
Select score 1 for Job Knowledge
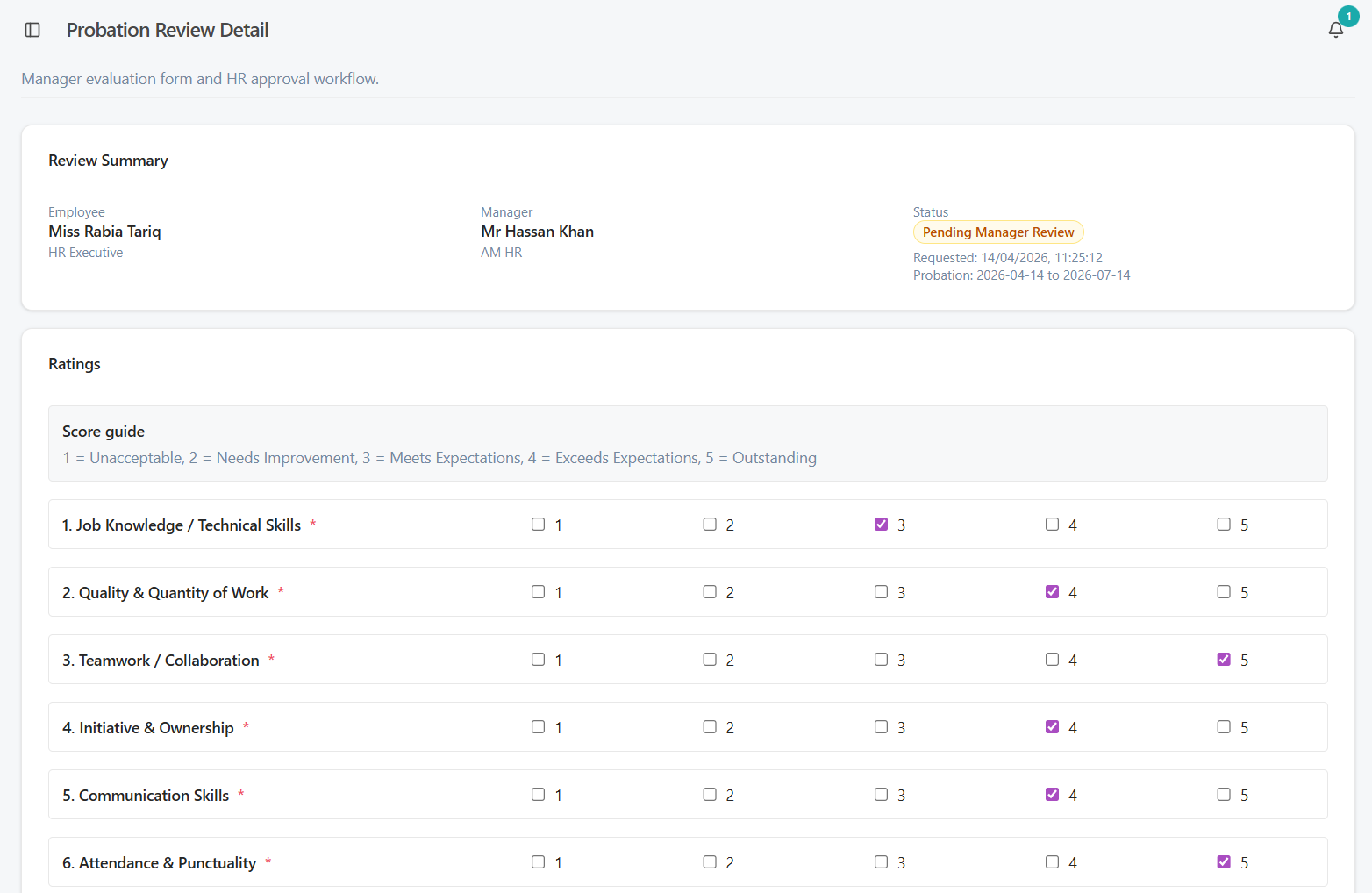538,525
